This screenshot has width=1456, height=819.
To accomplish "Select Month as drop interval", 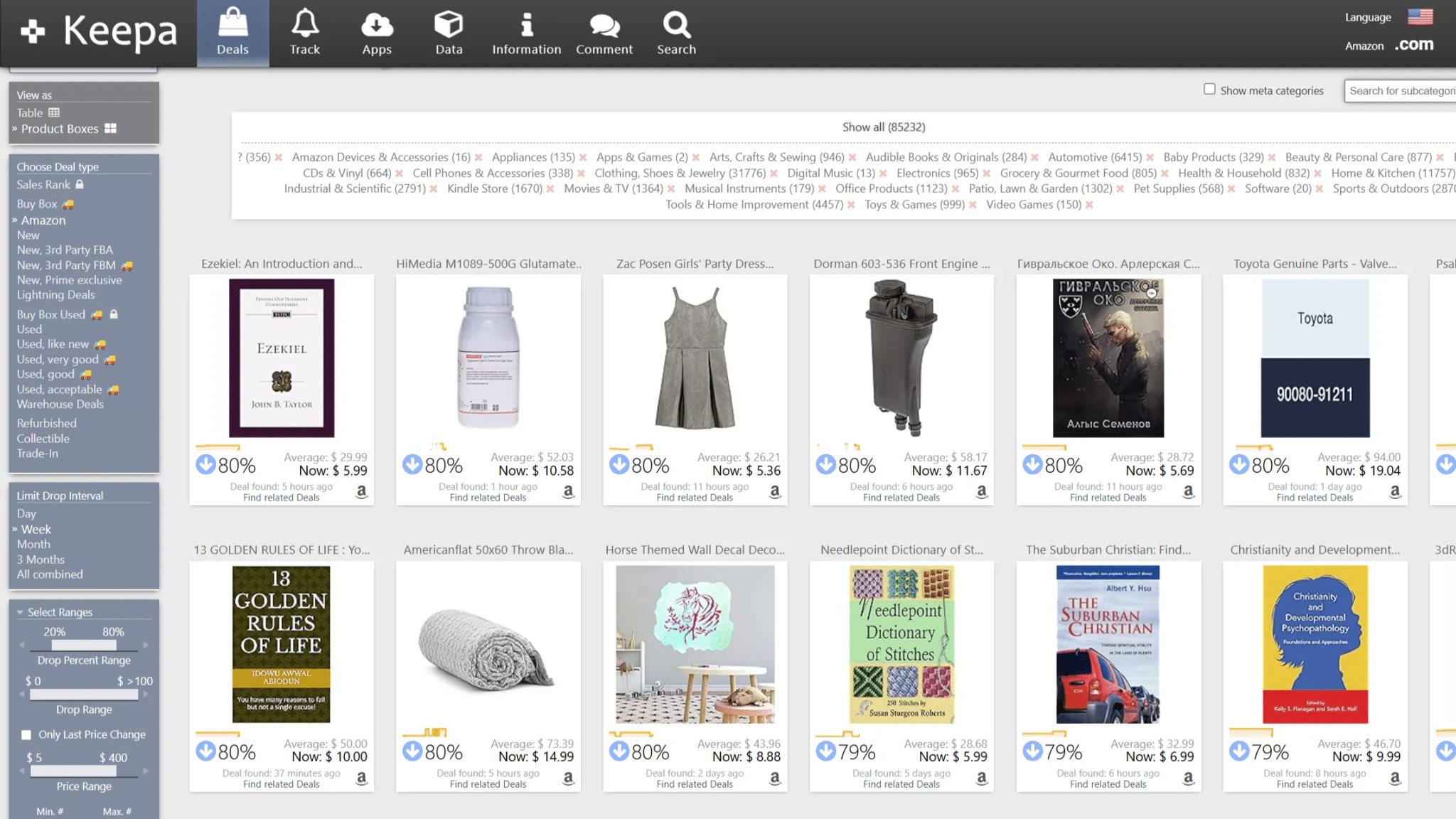I will [33, 544].
